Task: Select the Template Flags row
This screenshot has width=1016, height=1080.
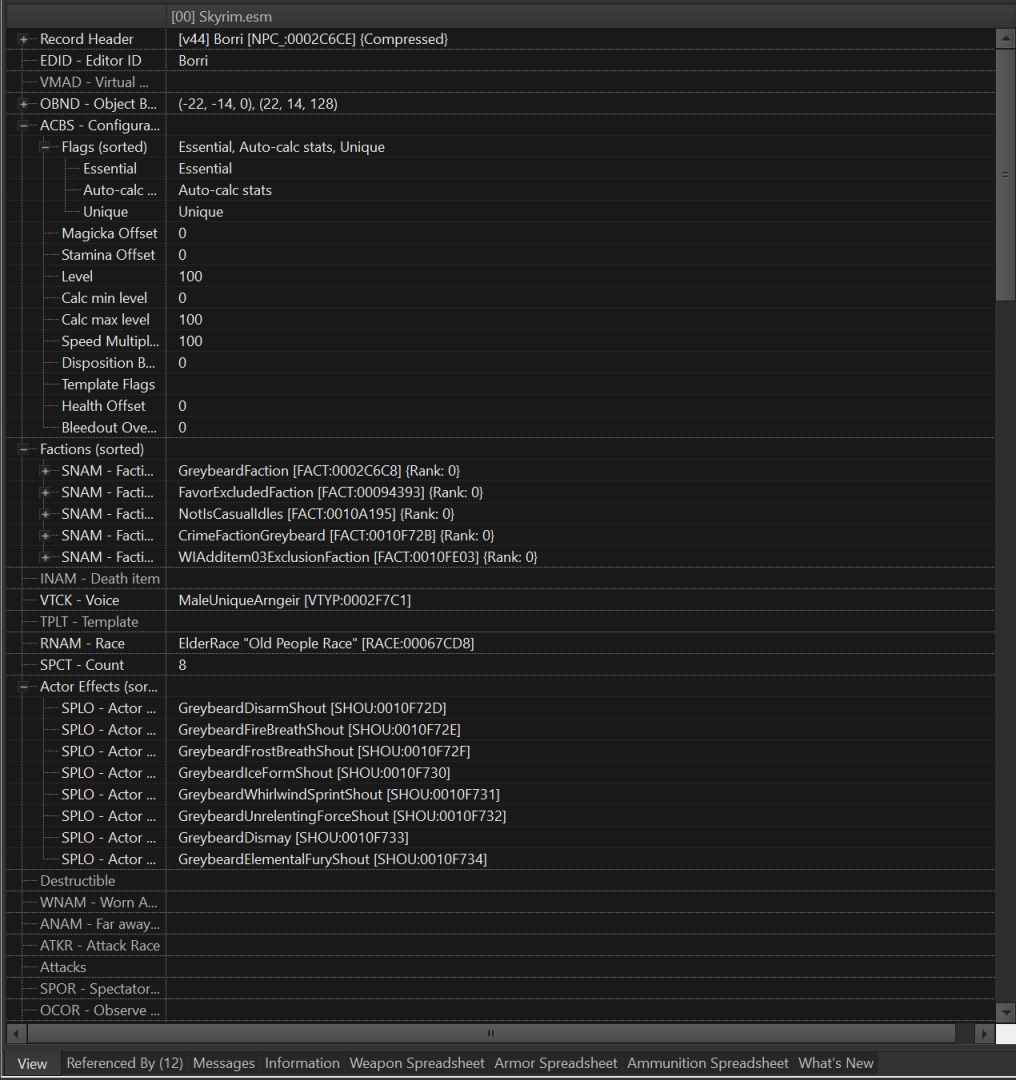Action: (500, 384)
